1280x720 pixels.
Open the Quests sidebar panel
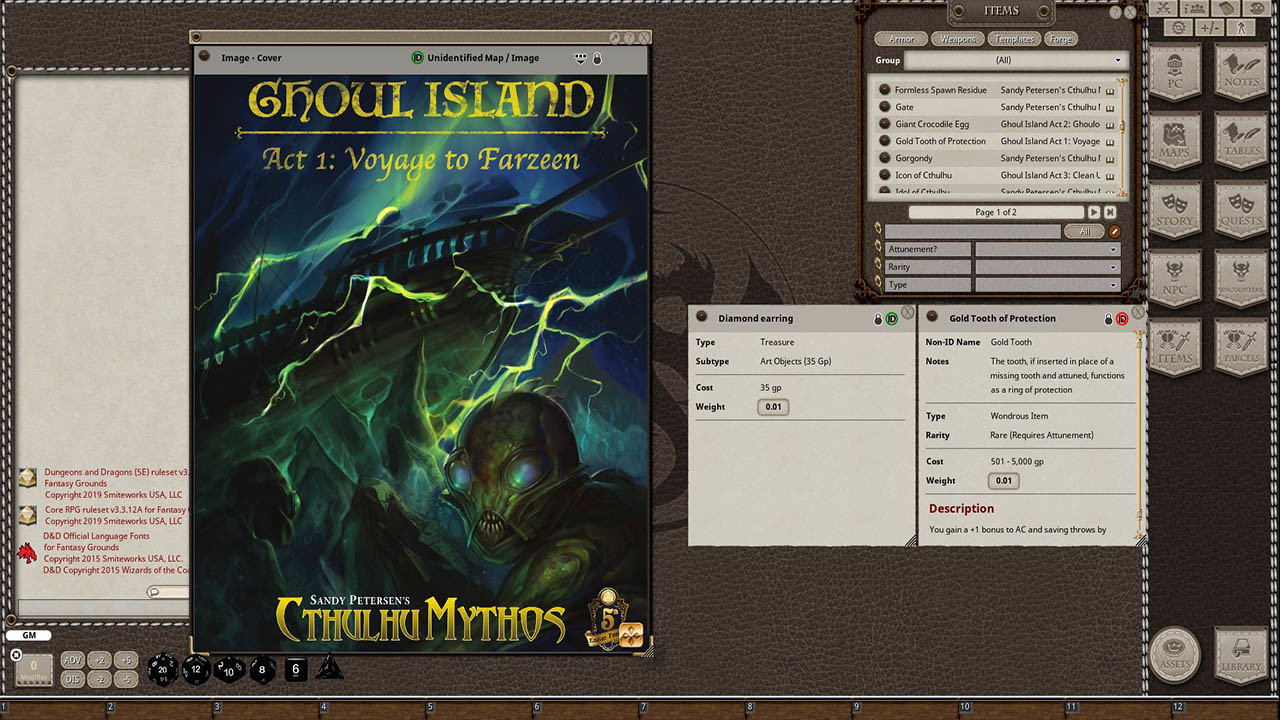pos(1241,209)
